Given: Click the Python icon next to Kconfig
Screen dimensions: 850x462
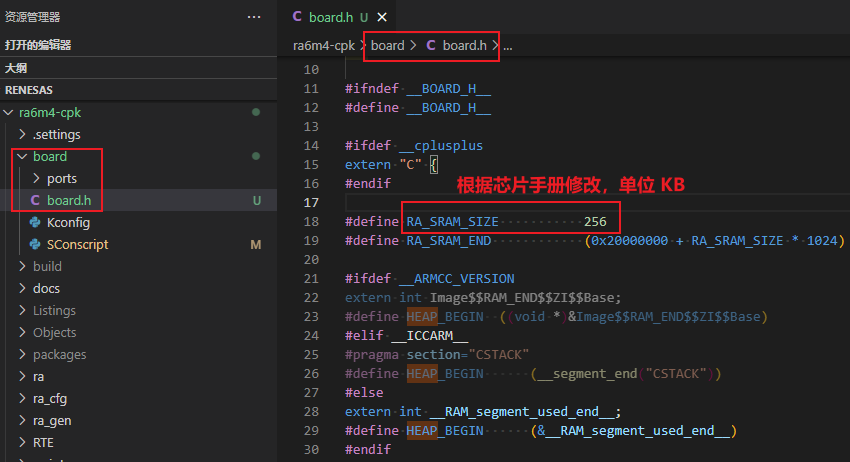Looking at the screenshot, I should coord(36,222).
